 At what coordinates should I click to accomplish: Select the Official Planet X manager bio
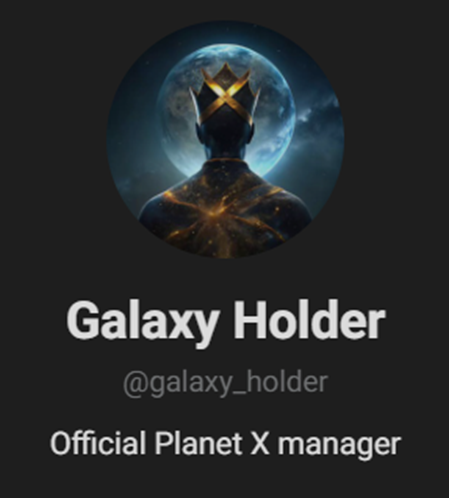[225, 444]
